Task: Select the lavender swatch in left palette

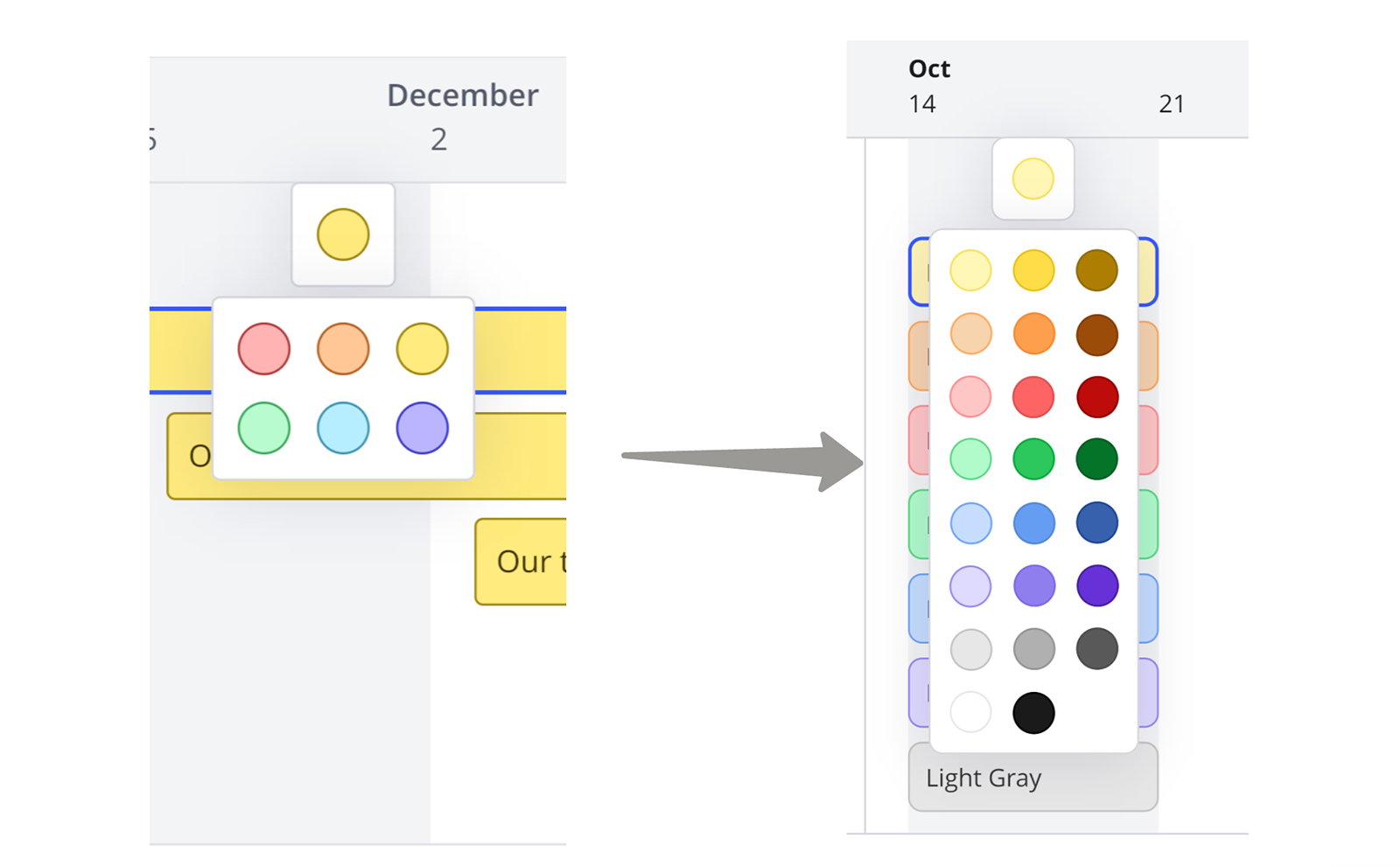Action: tap(422, 428)
